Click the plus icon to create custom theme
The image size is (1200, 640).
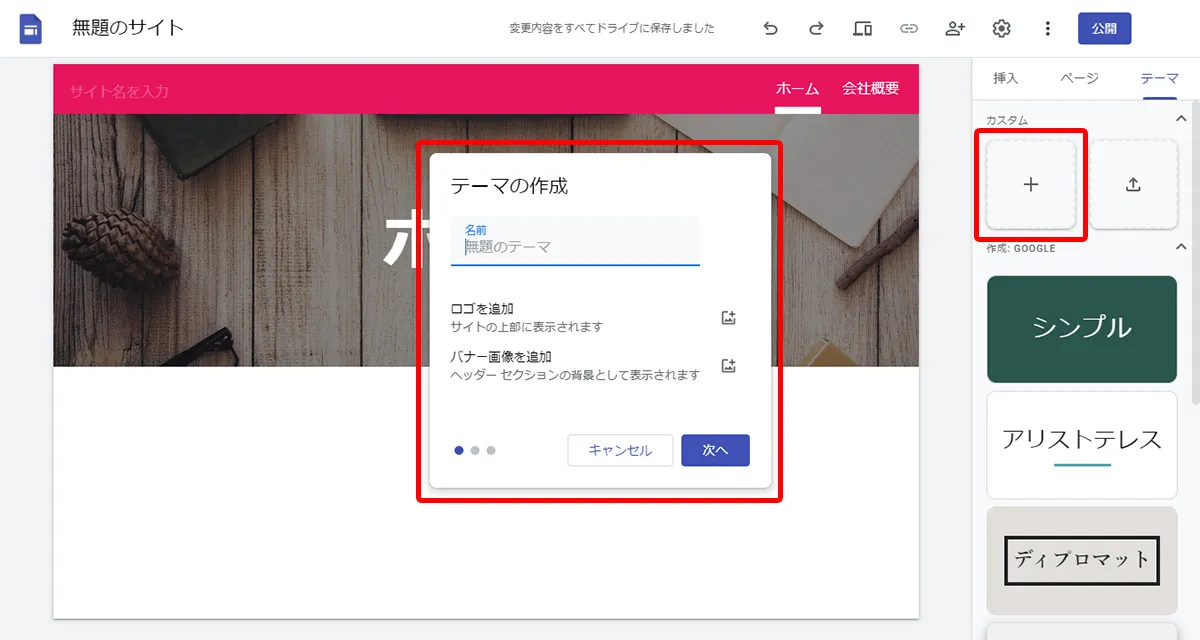tap(1030, 185)
